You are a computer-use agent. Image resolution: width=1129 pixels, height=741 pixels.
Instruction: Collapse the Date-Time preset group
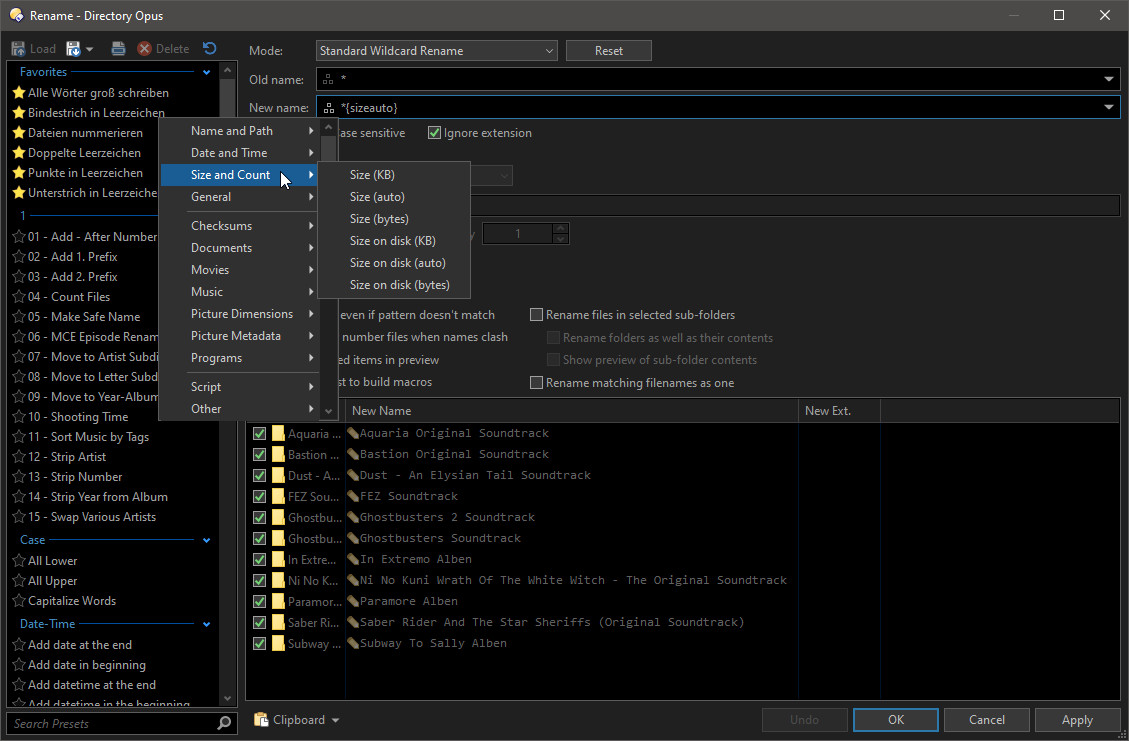(x=207, y=624)
